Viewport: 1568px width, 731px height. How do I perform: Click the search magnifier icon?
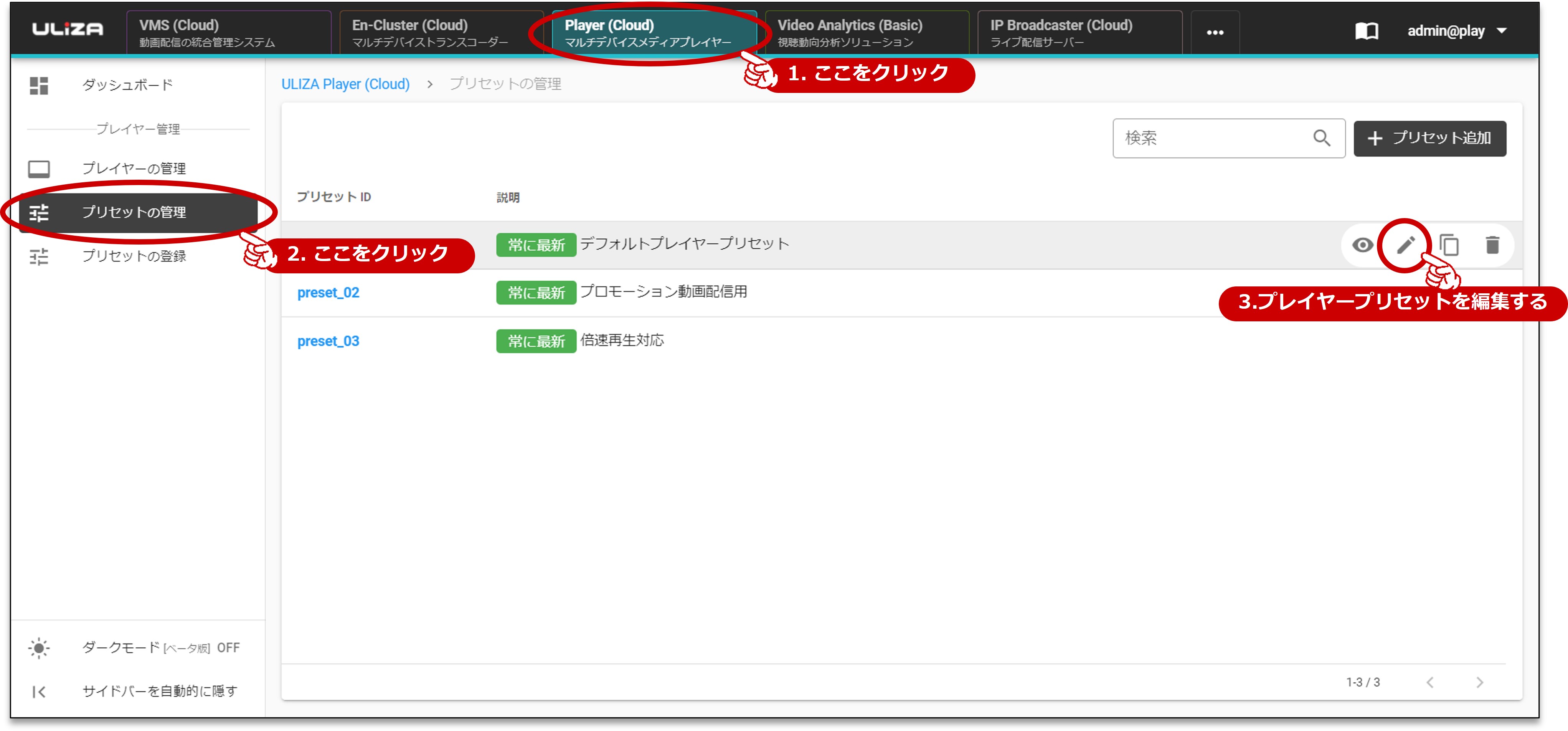click(1322, 138)
